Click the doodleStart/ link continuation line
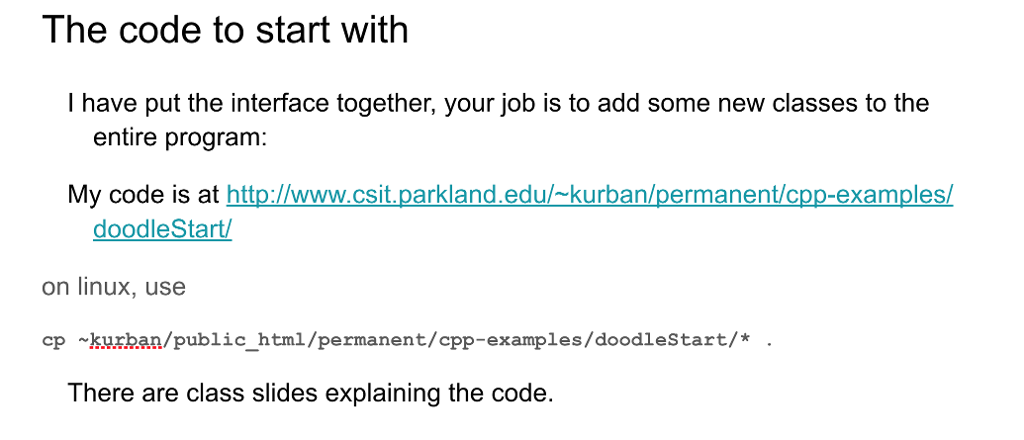Image resolution: width=1024 pixels, height=440 pixels. click(163, 229)
